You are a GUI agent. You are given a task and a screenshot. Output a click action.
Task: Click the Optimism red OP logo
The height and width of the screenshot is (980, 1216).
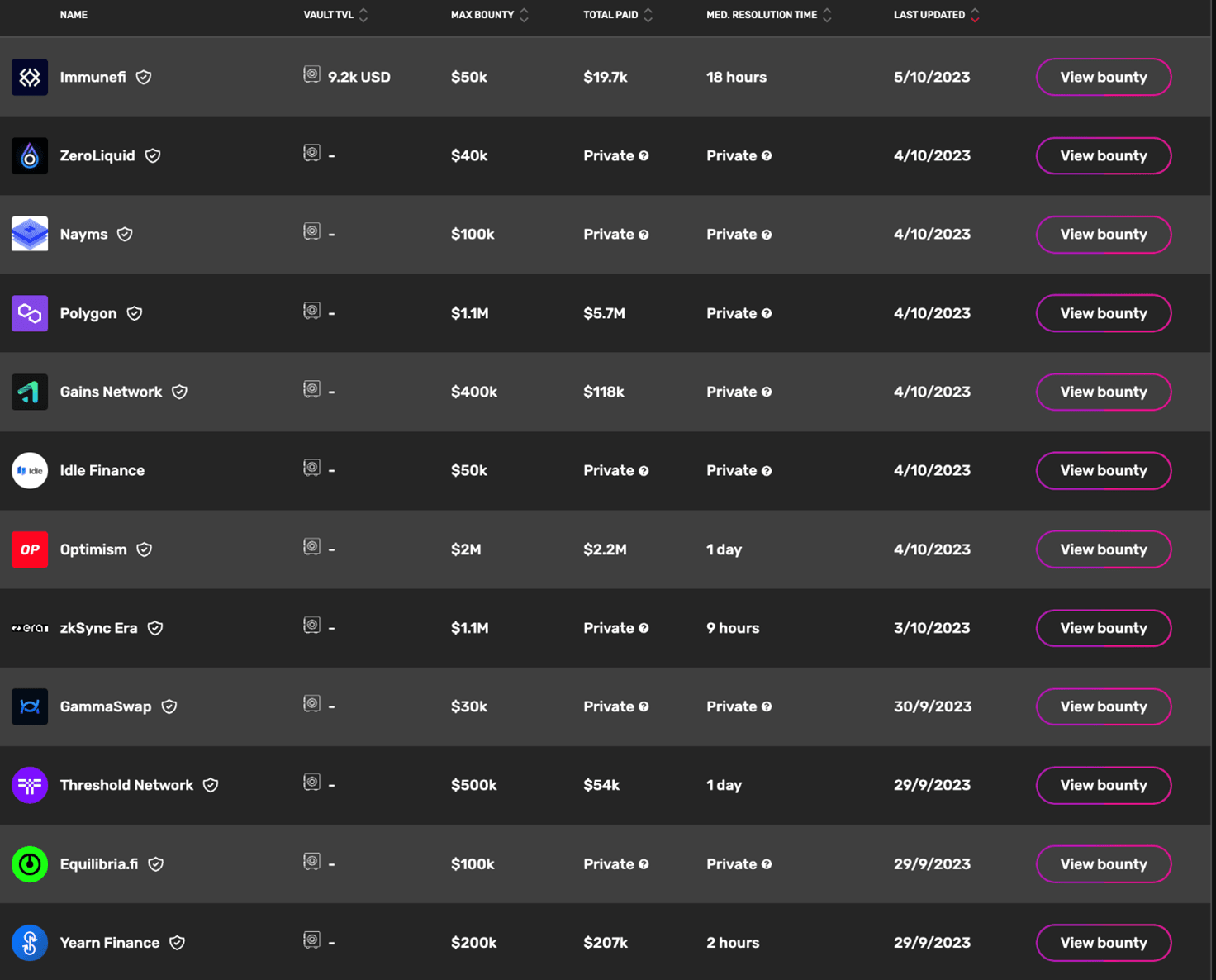coord(30,549)
